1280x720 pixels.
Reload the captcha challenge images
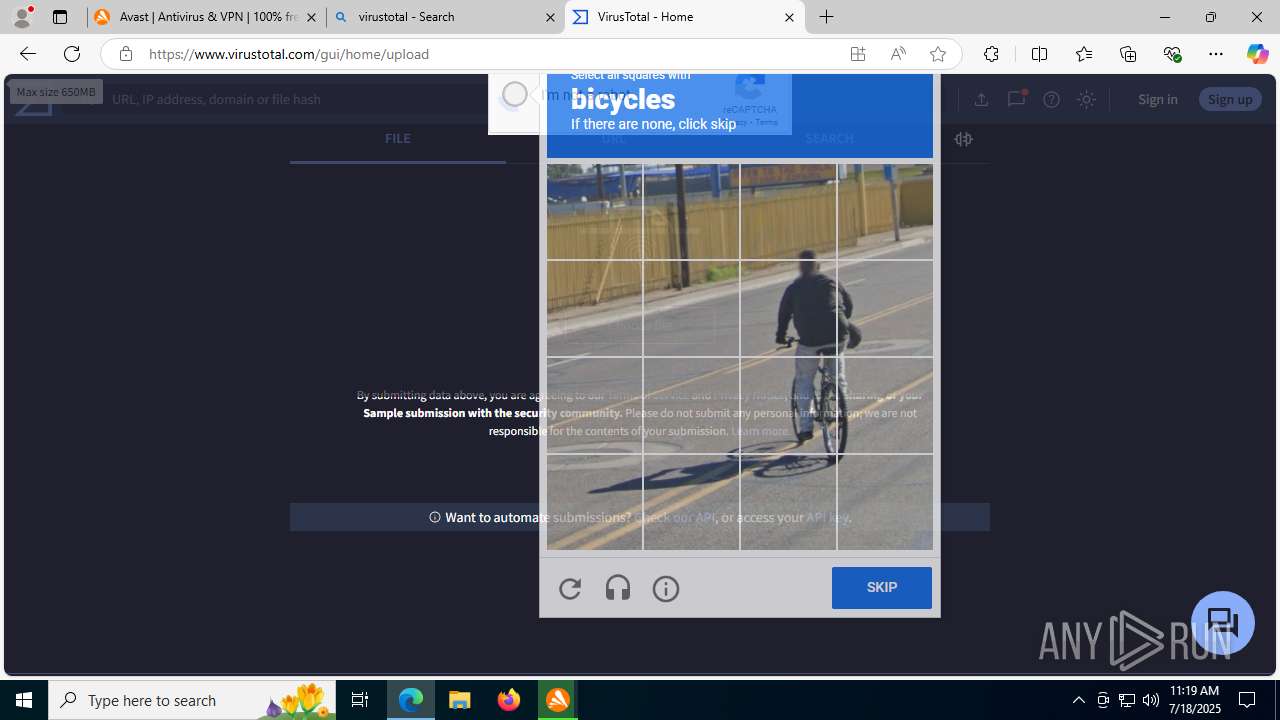pyautogui.click(x=570, y=589)
